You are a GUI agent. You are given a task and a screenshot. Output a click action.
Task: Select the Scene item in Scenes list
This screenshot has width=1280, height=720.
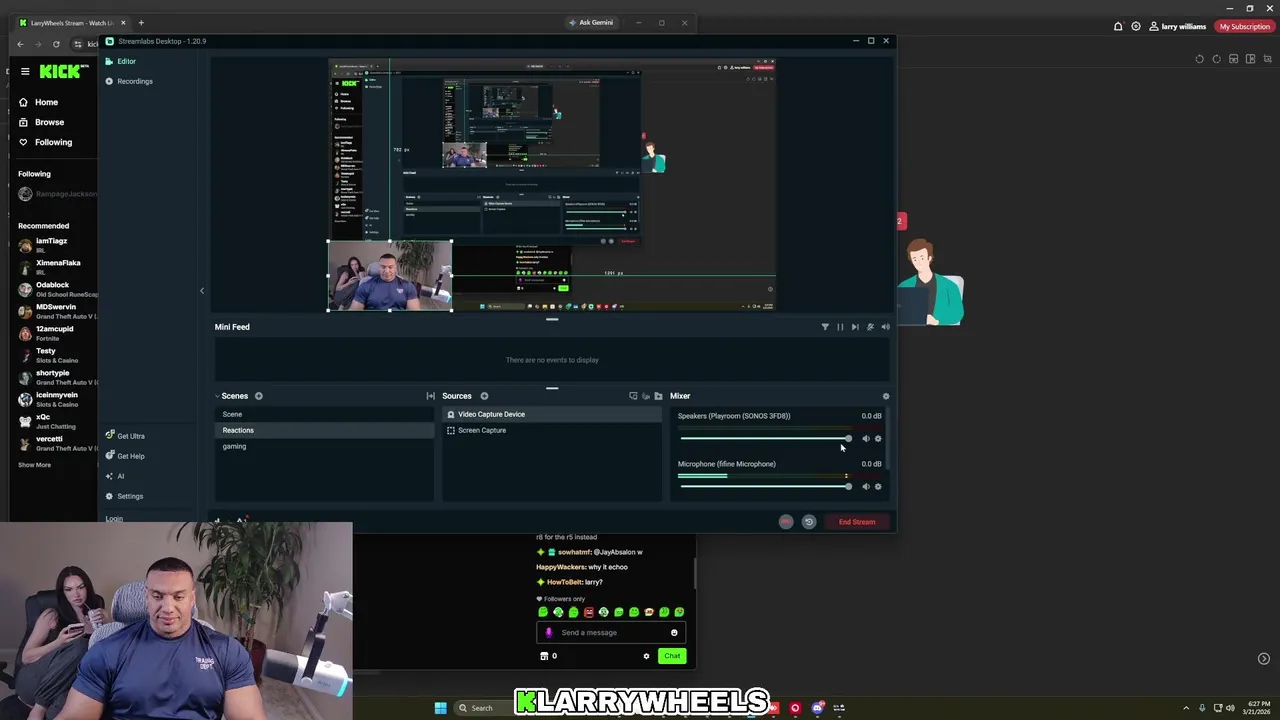coord(325,414)
